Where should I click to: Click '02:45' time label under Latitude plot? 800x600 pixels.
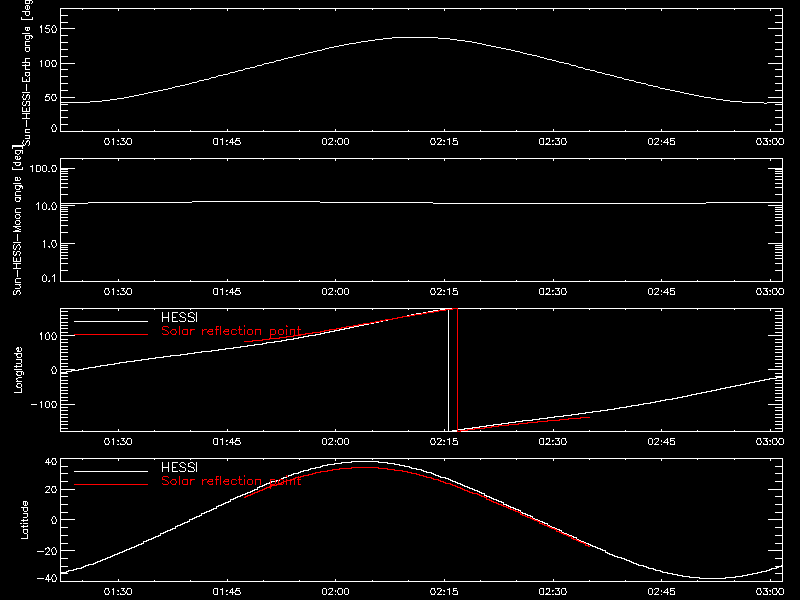click(x=661, y=592)
